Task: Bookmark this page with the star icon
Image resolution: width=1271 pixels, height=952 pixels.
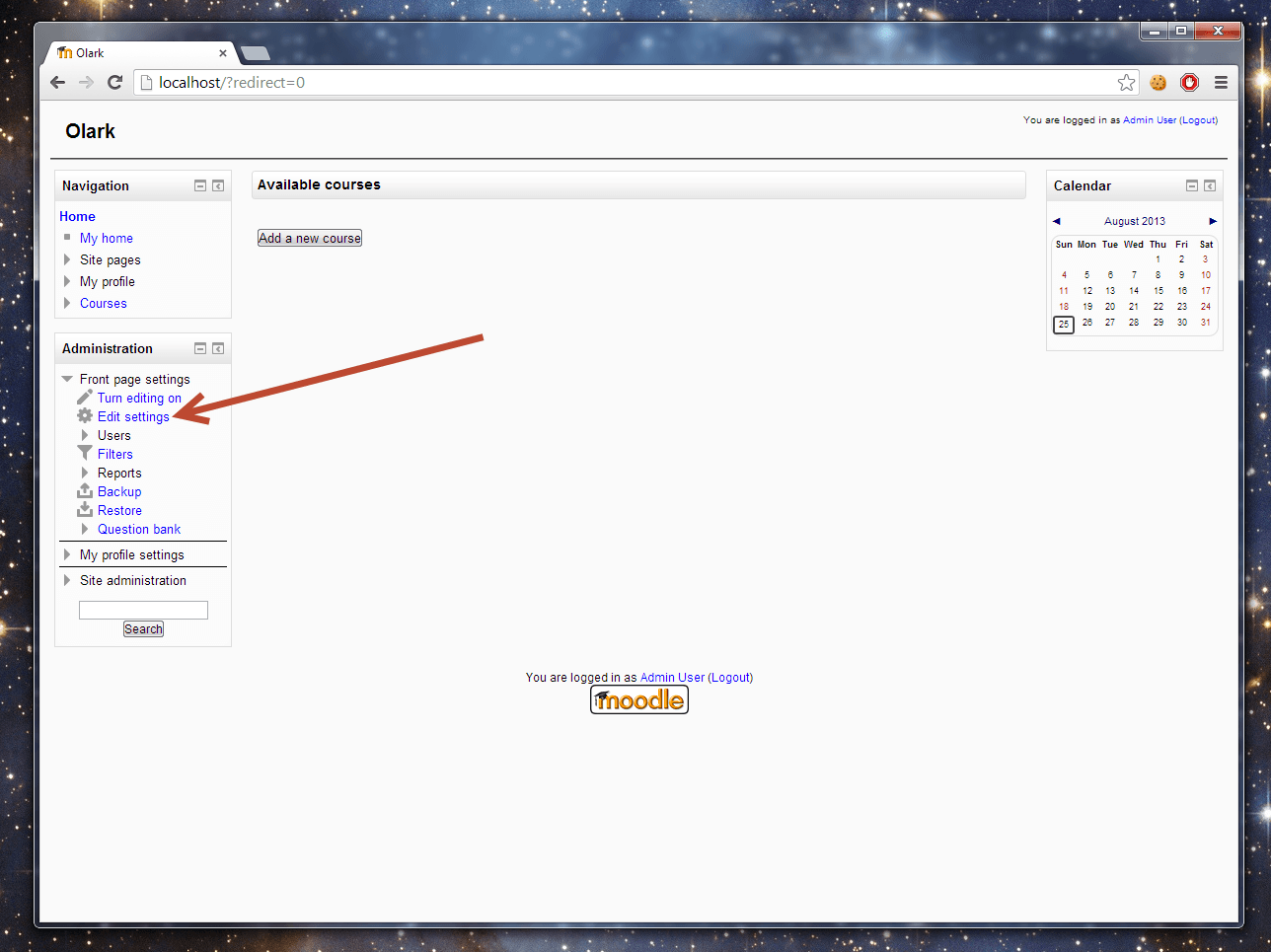Action: coord(1126,83)
